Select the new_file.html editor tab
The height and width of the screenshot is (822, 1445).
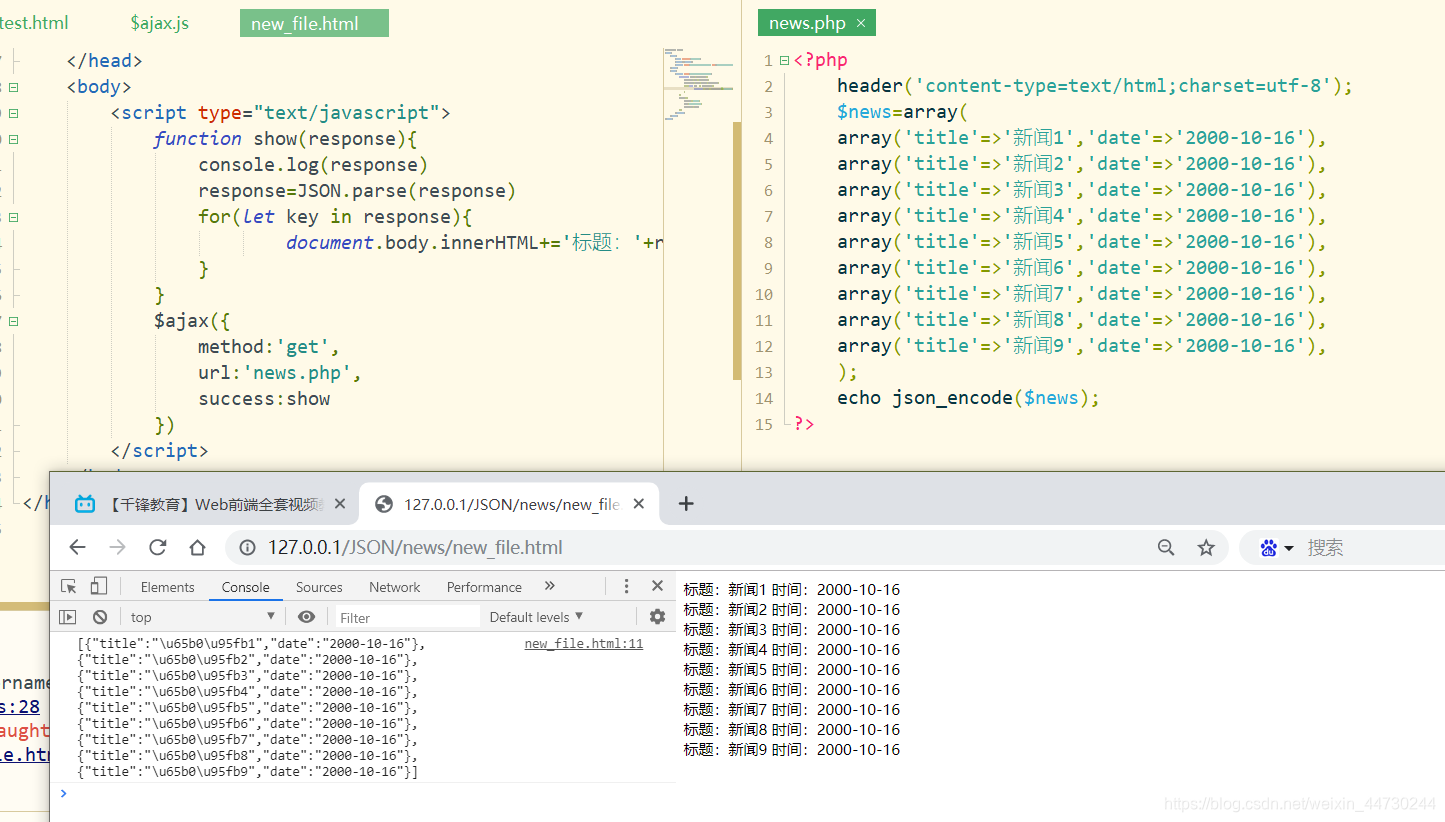click(x=314, y=23)
